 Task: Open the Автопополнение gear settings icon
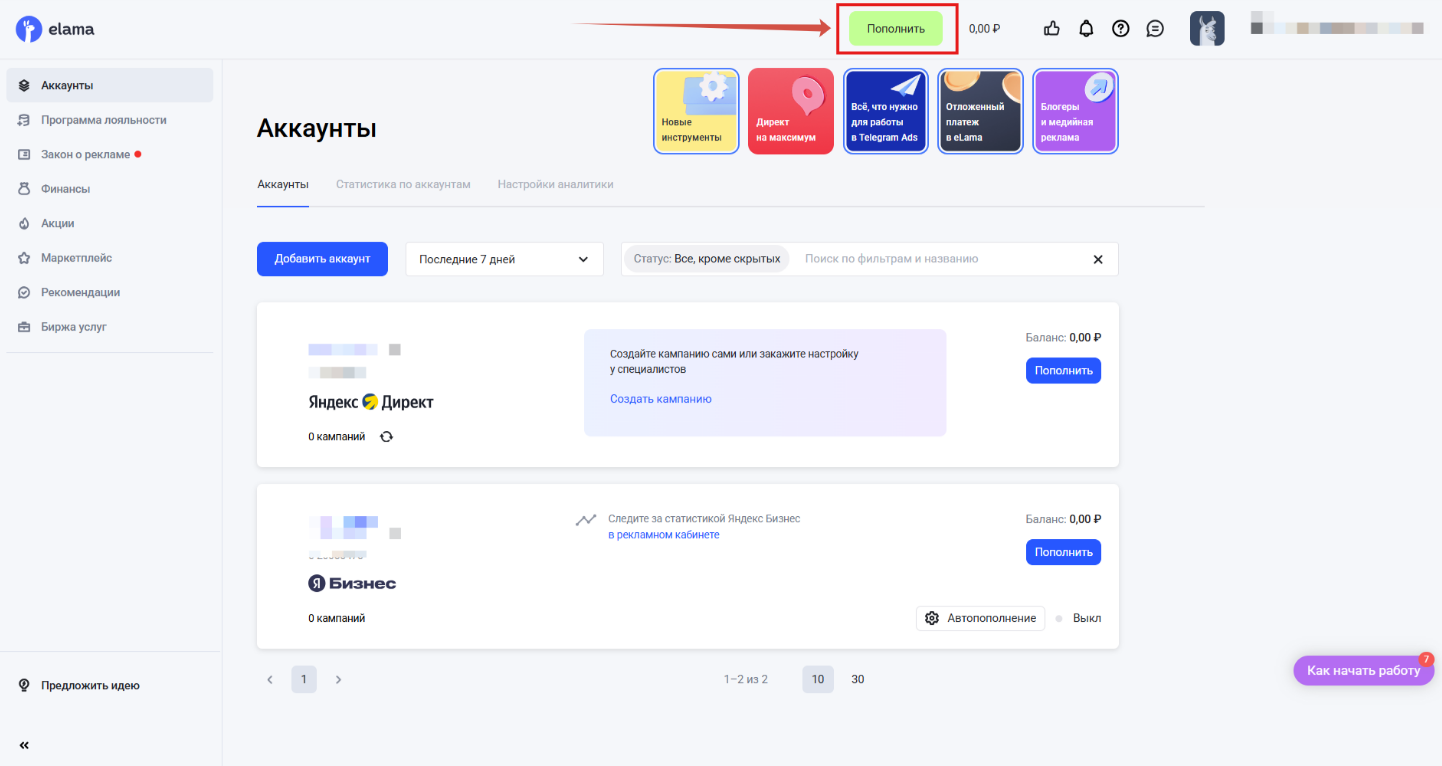tap(933, 618)
